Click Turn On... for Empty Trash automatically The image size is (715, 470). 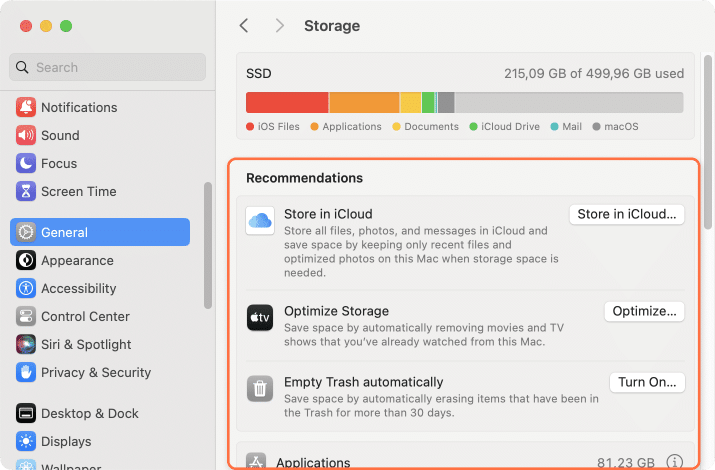coord(647,382)
